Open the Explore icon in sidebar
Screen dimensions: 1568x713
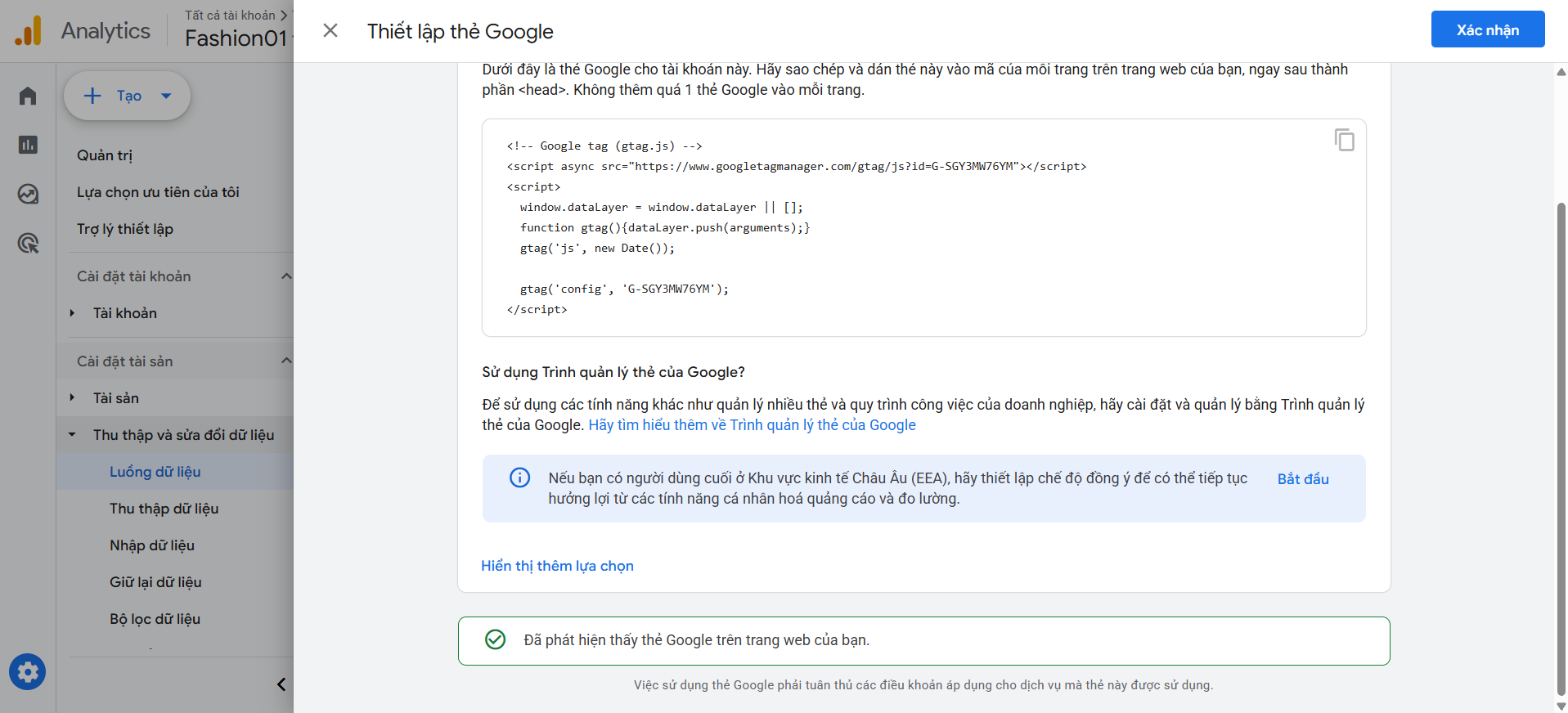tap(28, 194)
